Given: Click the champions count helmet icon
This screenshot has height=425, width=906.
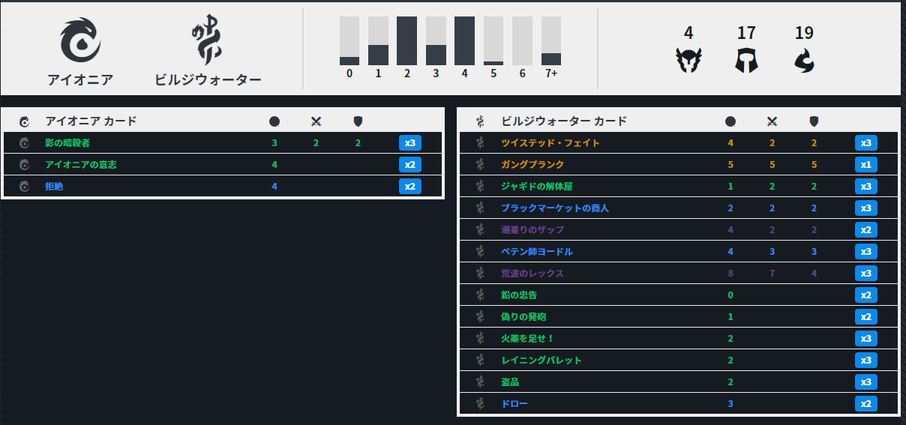Looking at the screenshot, I should (688, 60).
